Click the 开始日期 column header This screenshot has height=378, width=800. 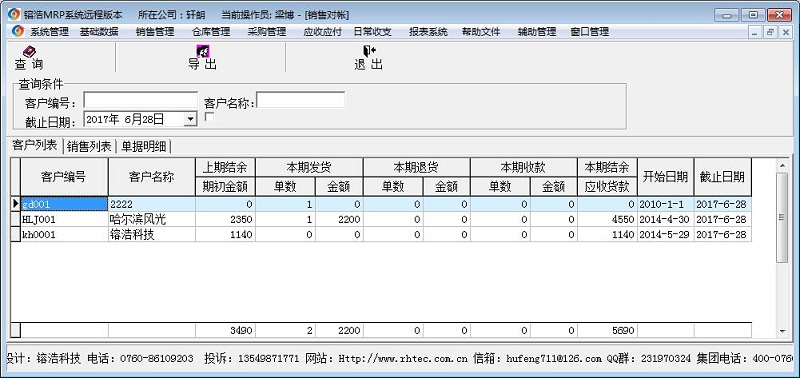pos(665,177)
